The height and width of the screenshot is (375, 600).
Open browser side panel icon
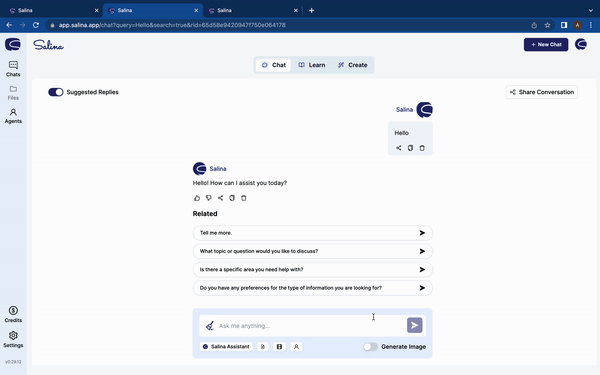[x=564, y=25]
